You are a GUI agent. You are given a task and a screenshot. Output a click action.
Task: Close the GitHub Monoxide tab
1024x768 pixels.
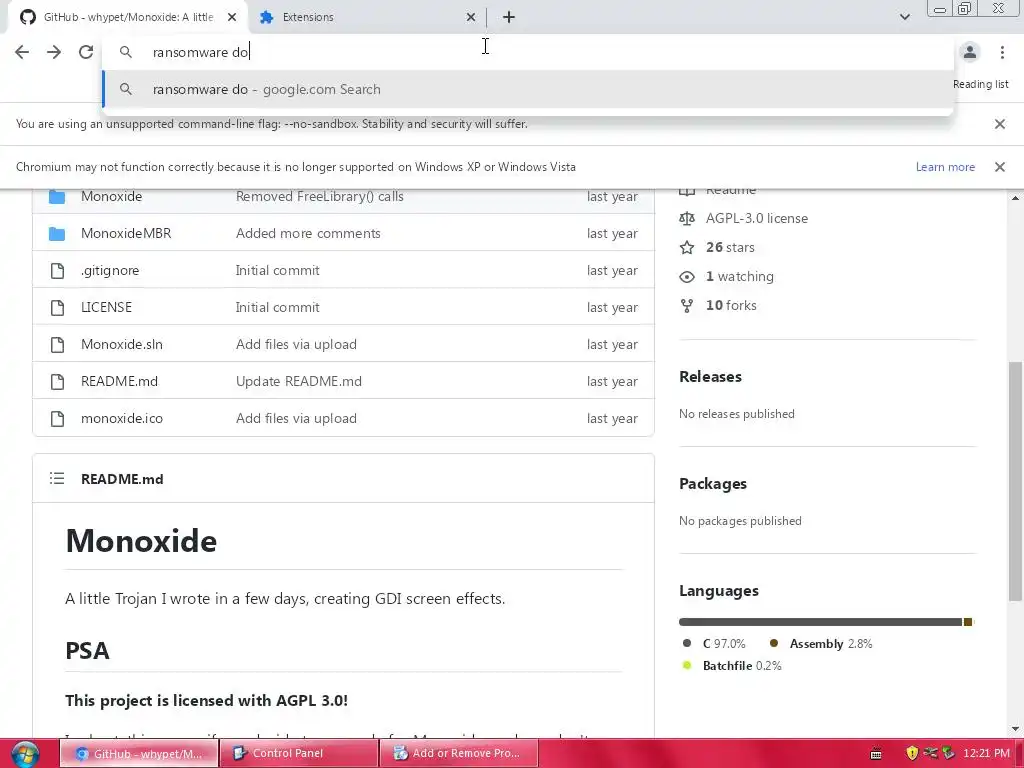click(232, 17)
